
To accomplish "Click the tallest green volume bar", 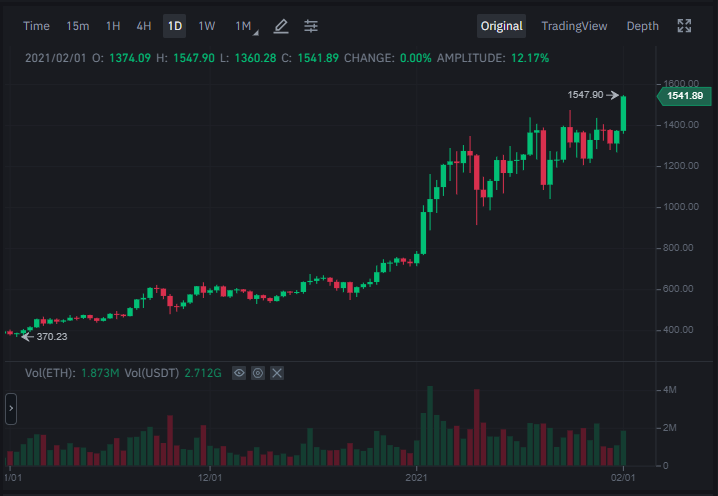I will click(x=430, y=426).
